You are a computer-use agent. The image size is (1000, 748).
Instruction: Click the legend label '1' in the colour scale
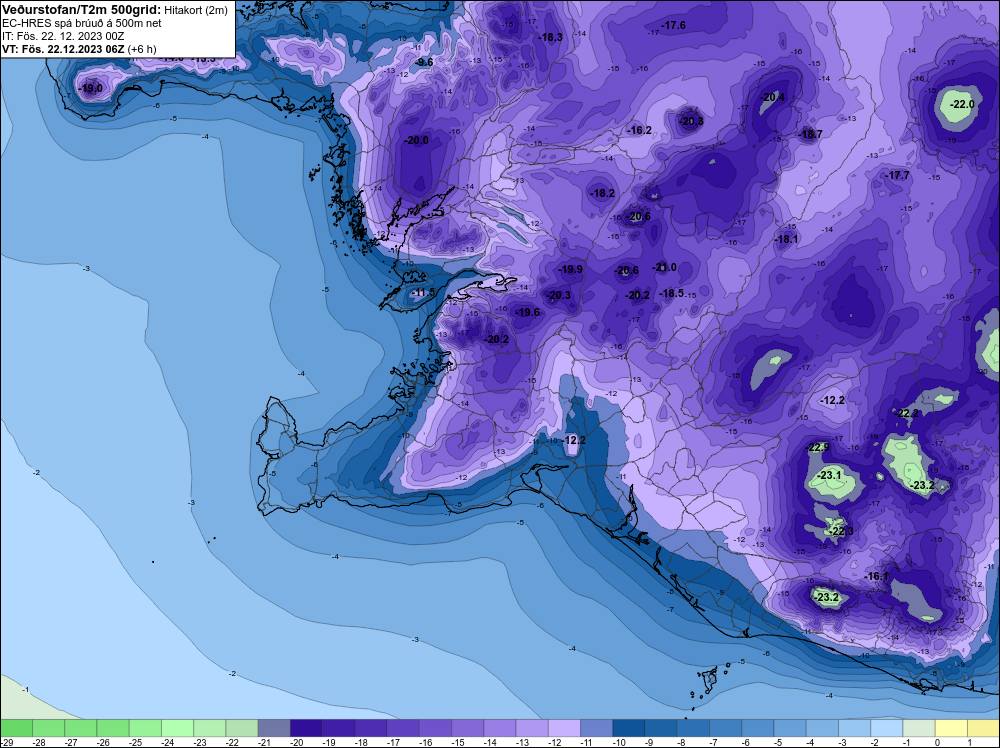coord(969,742)
